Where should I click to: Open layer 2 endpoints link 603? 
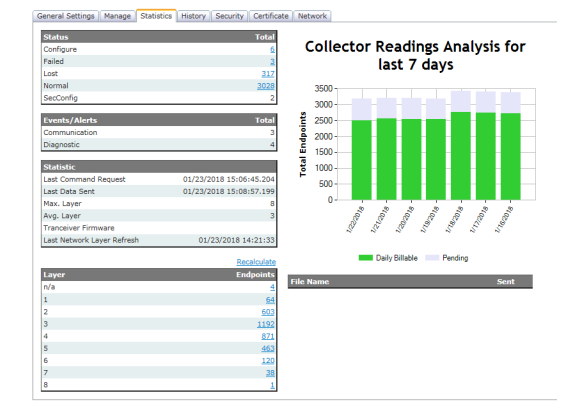[268, 312]
